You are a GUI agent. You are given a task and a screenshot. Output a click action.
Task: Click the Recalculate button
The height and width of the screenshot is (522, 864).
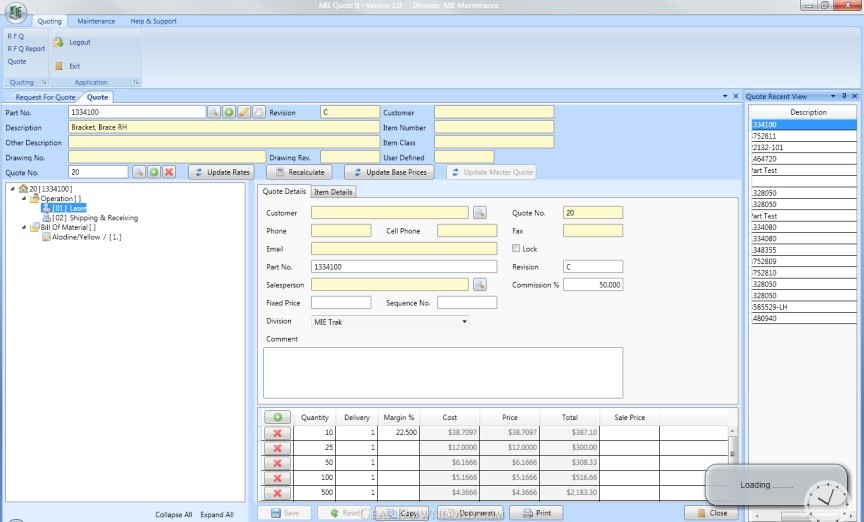[x=300, y=172]
